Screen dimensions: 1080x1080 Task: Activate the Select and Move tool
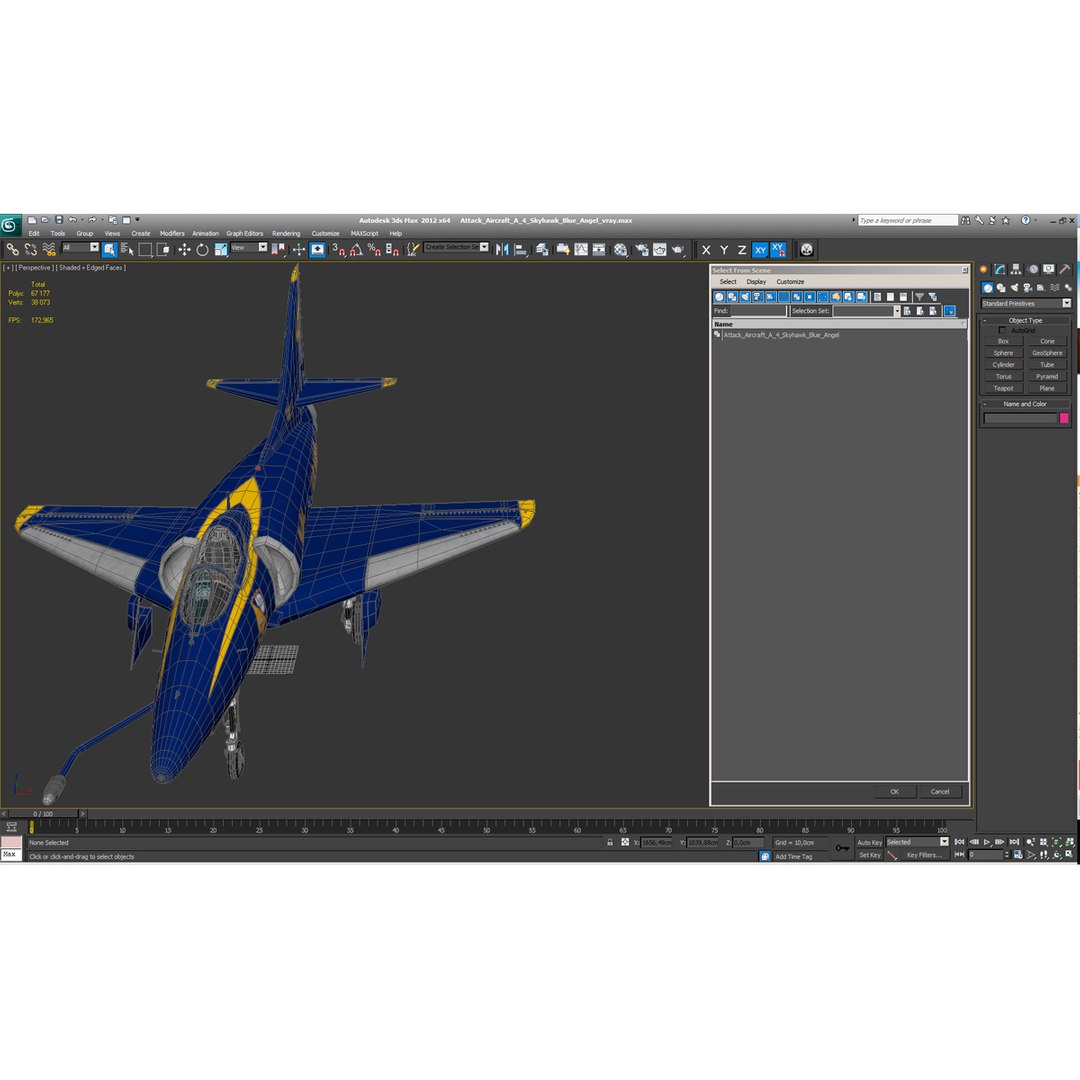(184, 249)
